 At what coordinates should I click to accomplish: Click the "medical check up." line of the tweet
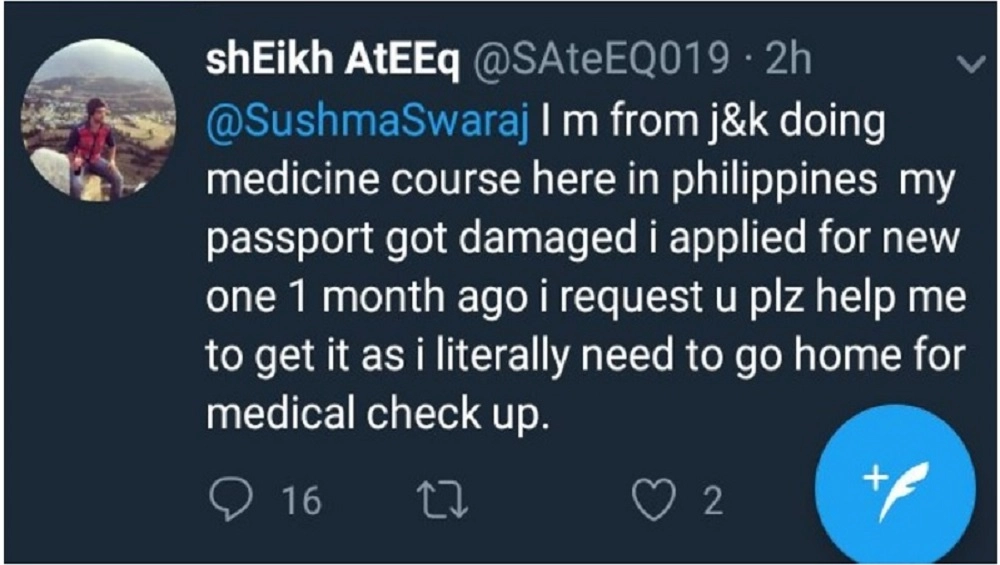pyautogui.click(x=378, y=412)
